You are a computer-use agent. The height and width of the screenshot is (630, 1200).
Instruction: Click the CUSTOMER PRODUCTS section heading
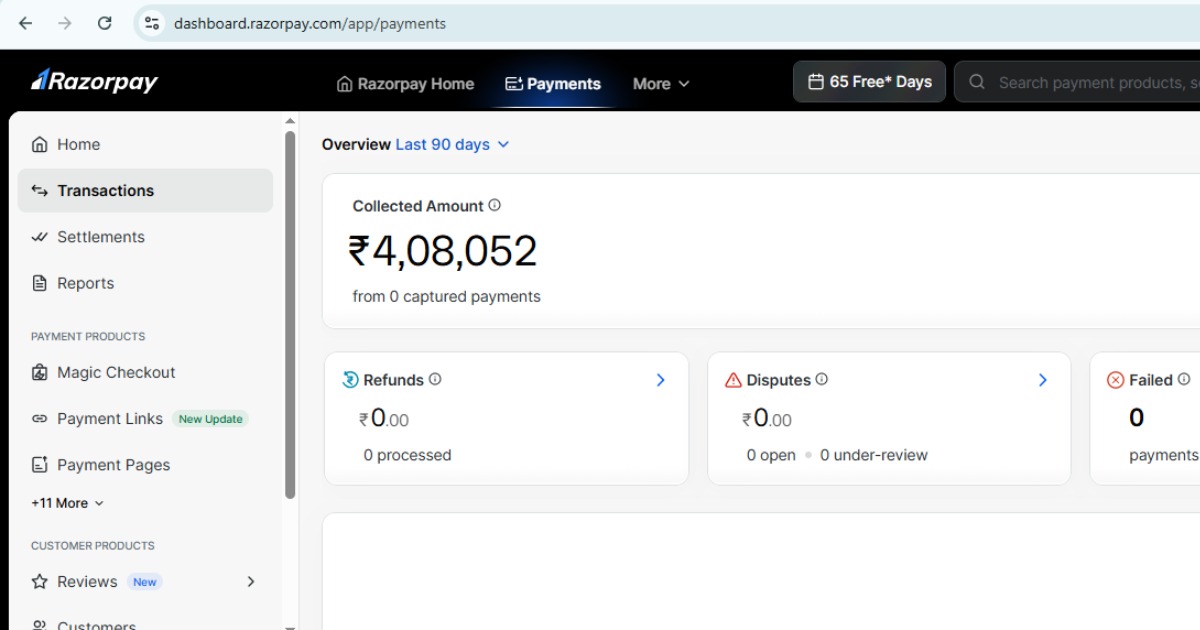[x=93, y=546]
